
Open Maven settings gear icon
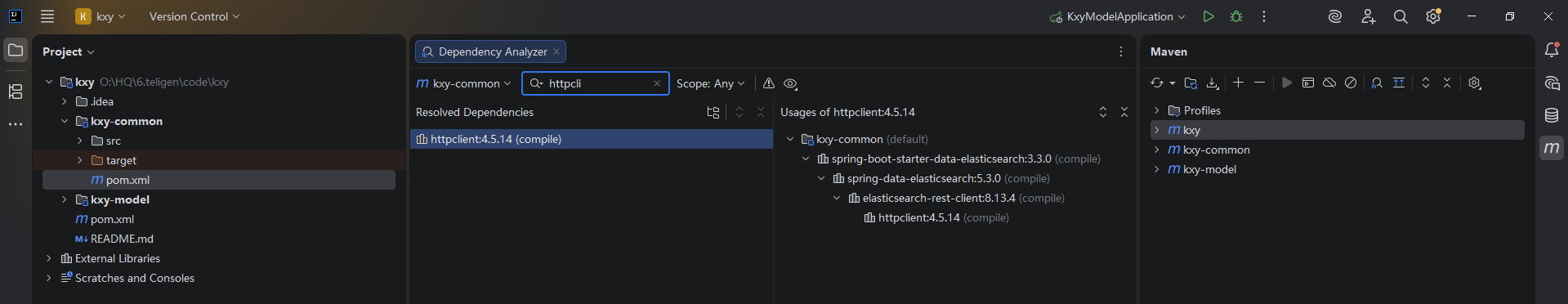1475,83
